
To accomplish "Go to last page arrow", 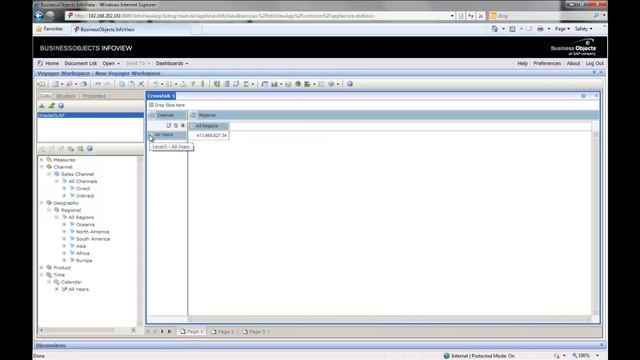I will (x=169, y=331).
